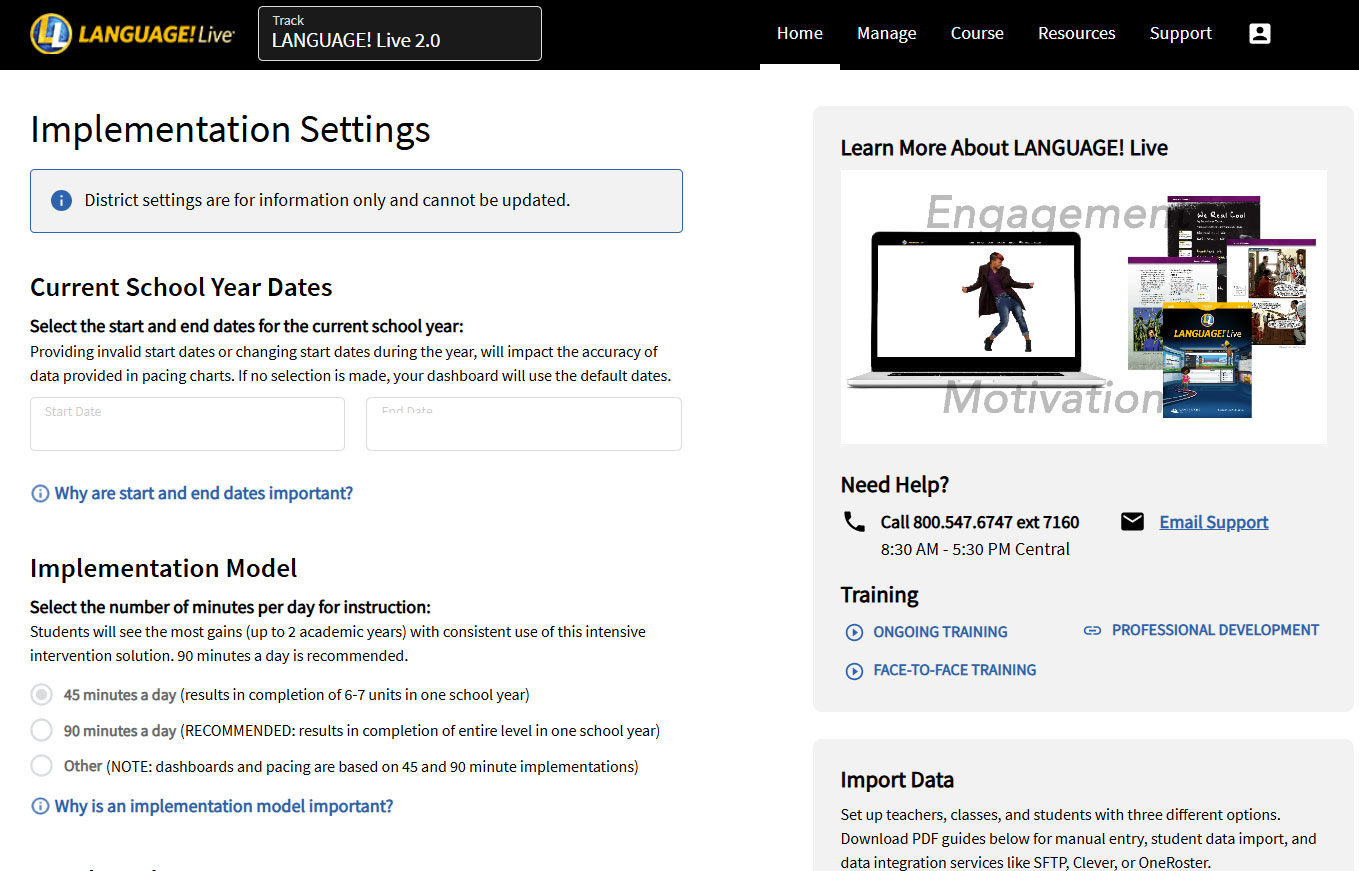This screenshot has width=1359, height=871.
Task: Select 45 minutes a day option
Action: click(x=41, y=694)
